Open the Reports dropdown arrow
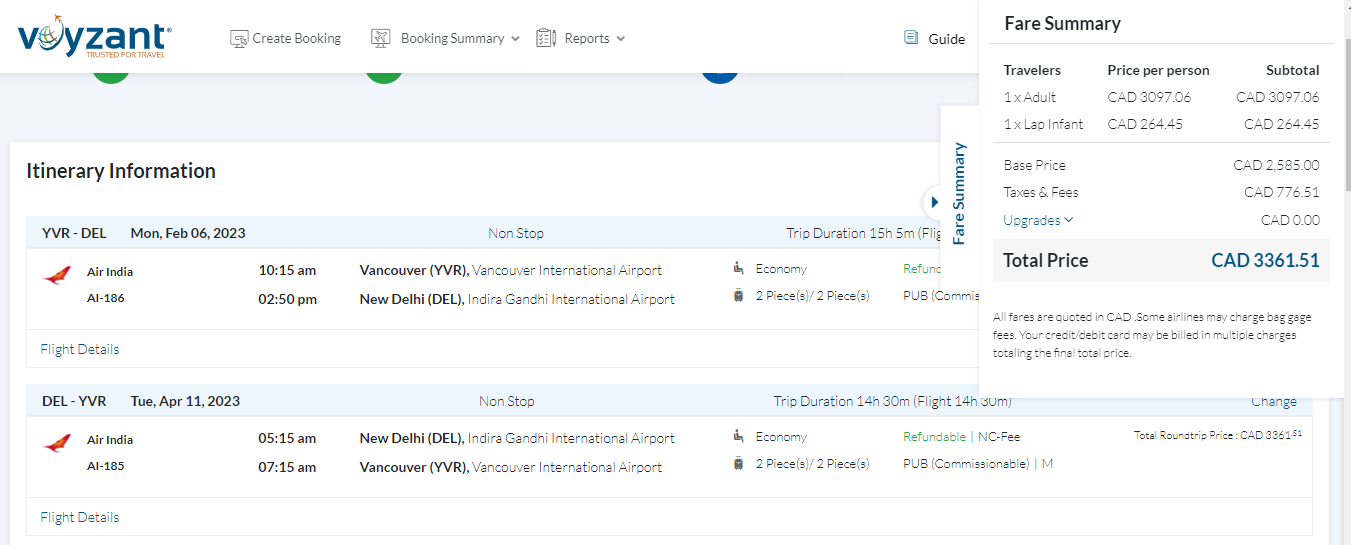Screen dimensions: 1351x545 click(x=620, y=39)
